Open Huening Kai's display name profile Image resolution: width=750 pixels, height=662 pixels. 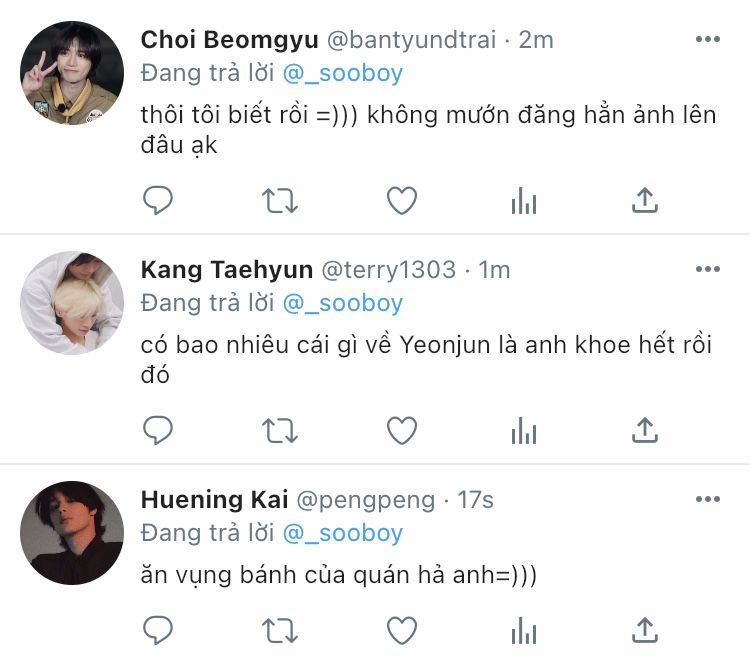tap(214, 500)
